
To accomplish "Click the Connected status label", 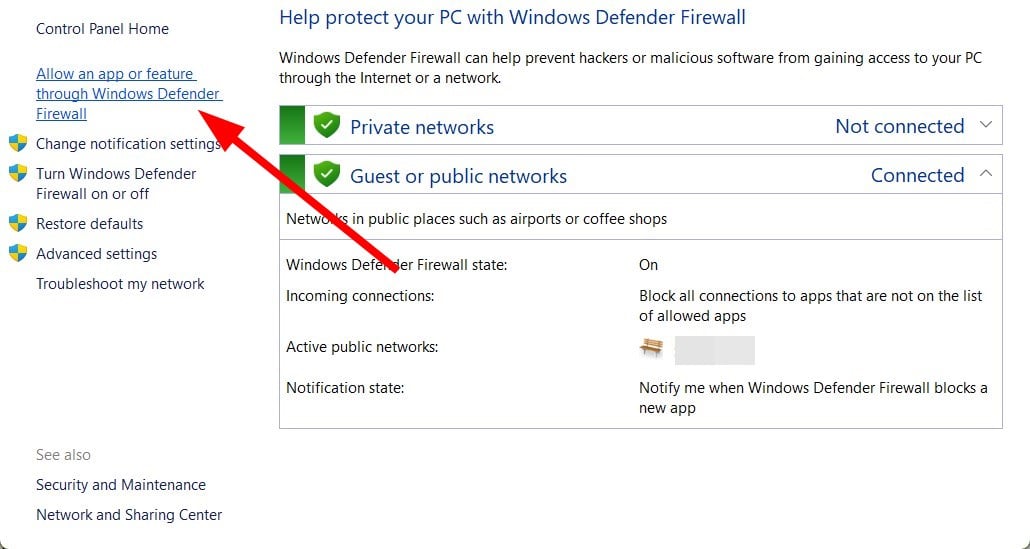I will [x=918, y=175].
